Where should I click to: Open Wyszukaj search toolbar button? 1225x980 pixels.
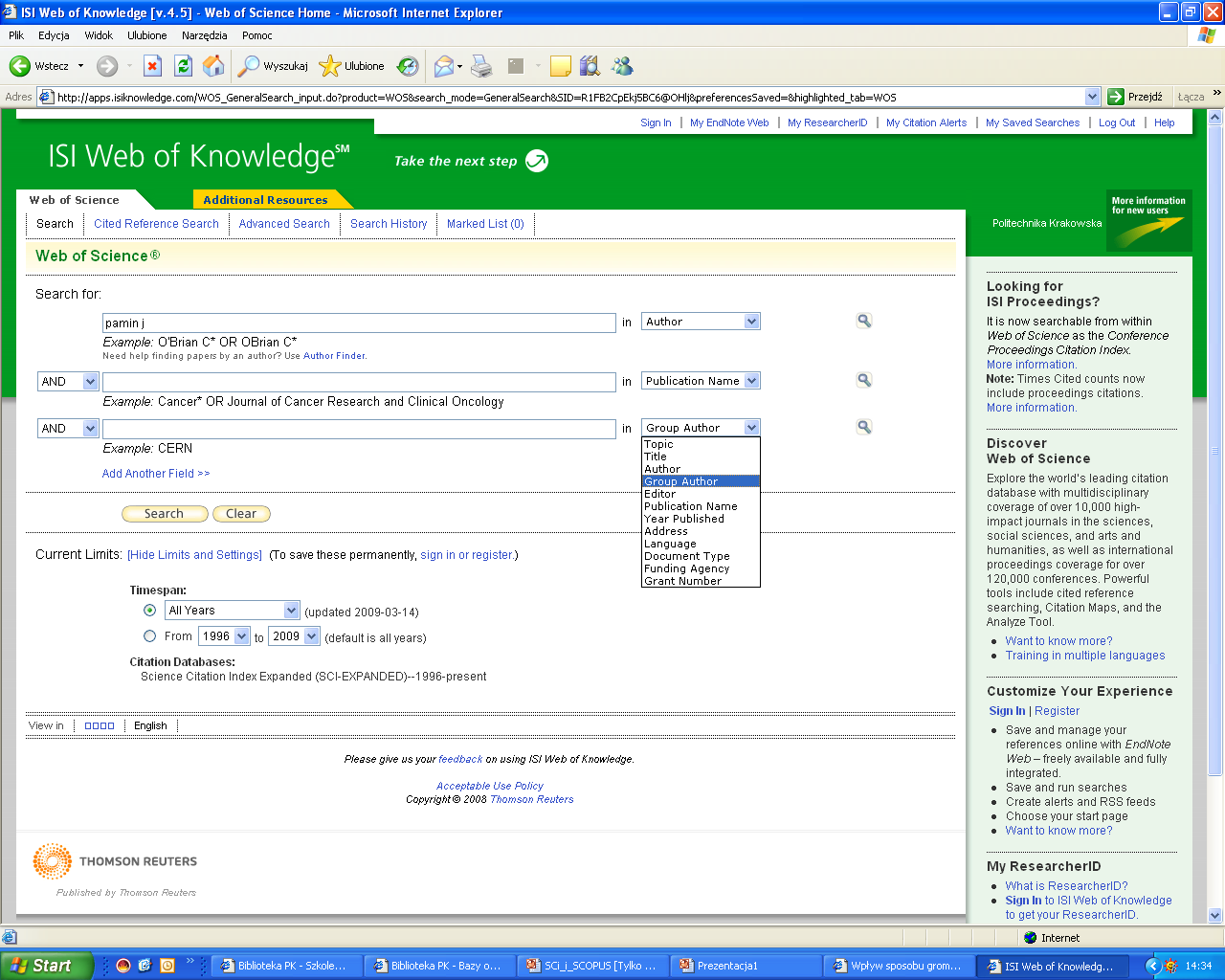(274, 66)
